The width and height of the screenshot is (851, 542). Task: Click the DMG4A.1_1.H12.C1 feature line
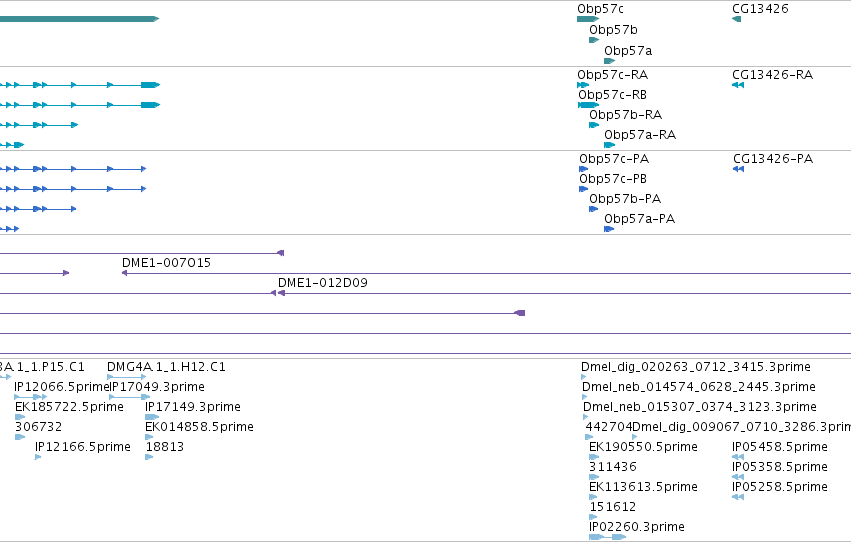(126, 377)
